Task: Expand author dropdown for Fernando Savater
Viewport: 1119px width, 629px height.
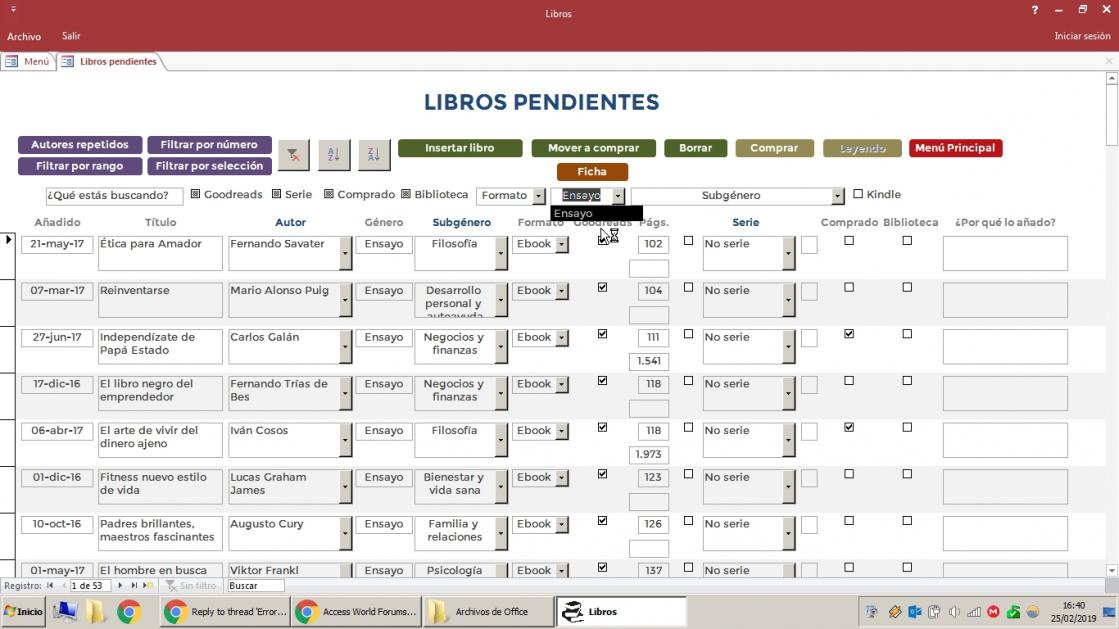Action: point(345,253)
